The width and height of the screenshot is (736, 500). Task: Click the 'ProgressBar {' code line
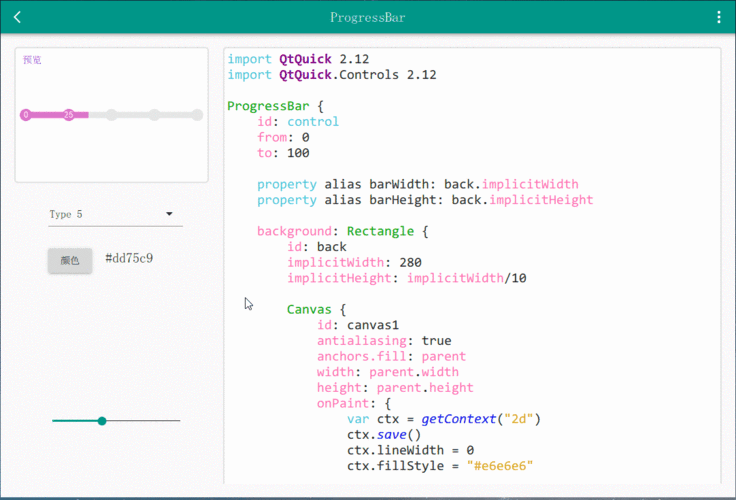275,106
